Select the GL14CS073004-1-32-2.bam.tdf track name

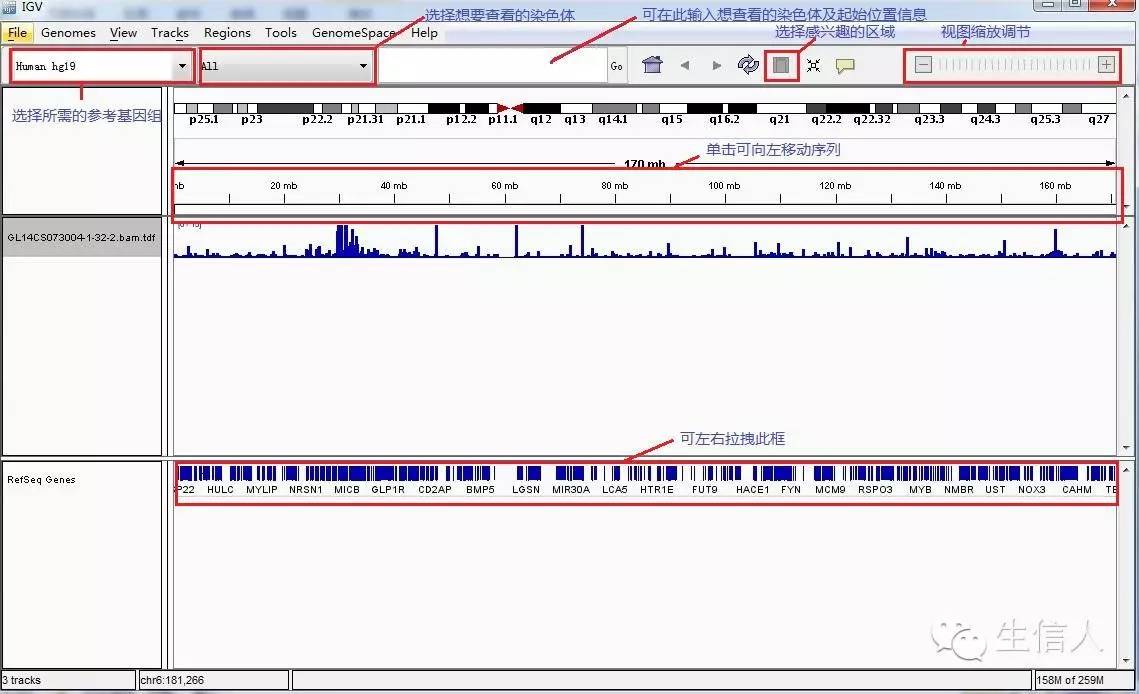pos(81,238)
